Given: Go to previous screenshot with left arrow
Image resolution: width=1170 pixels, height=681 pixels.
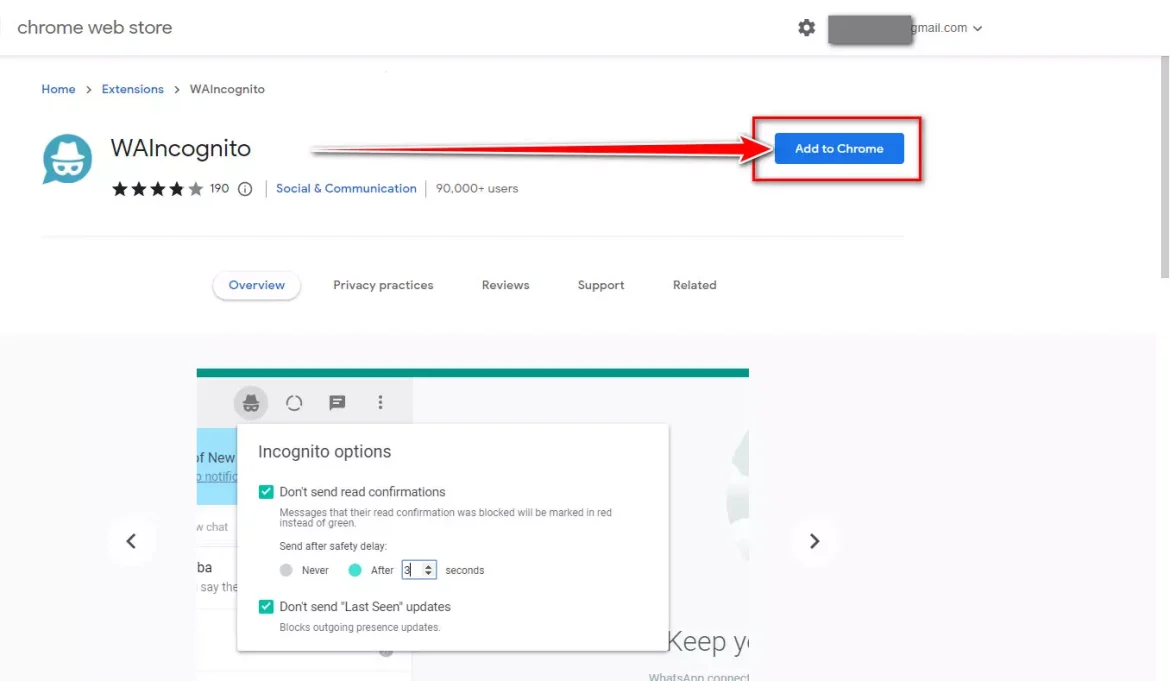Looking at the screenshot, I should [x=131, y=541].
